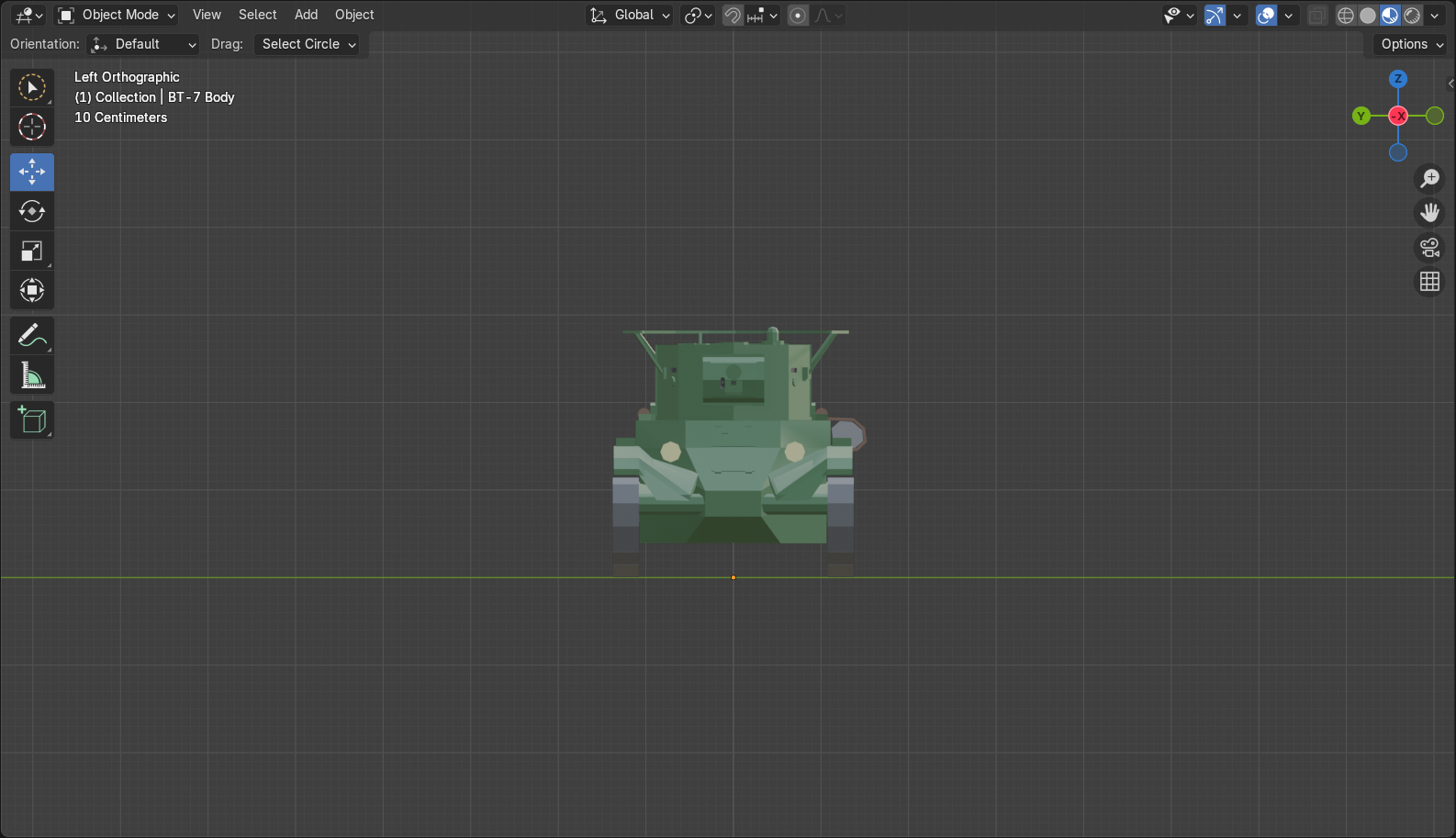Open selectability and visibility dropdown
The height and width of the screenshot is (838, 1456).
click(1179, 15)
